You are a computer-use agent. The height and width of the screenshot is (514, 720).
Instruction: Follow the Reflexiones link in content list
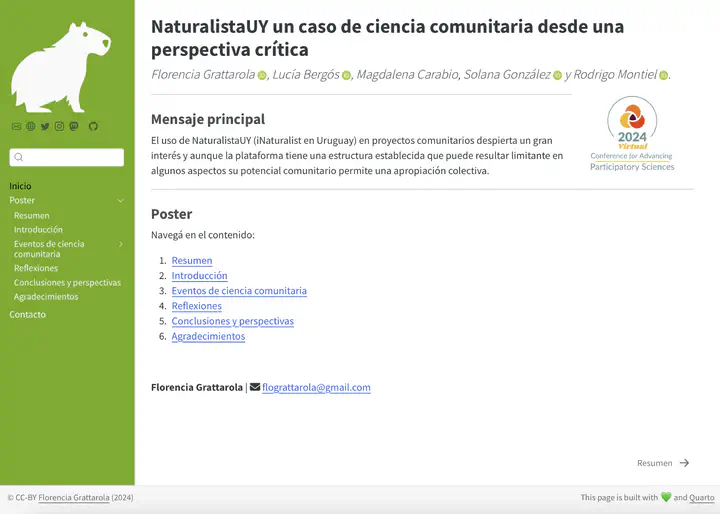197,306
